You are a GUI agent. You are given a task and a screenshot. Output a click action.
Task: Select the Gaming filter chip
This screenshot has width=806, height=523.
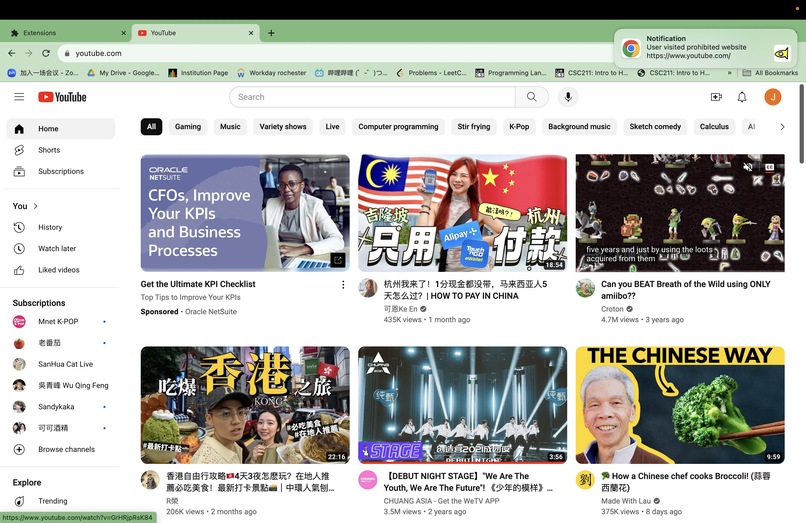(x=188, y=127)
